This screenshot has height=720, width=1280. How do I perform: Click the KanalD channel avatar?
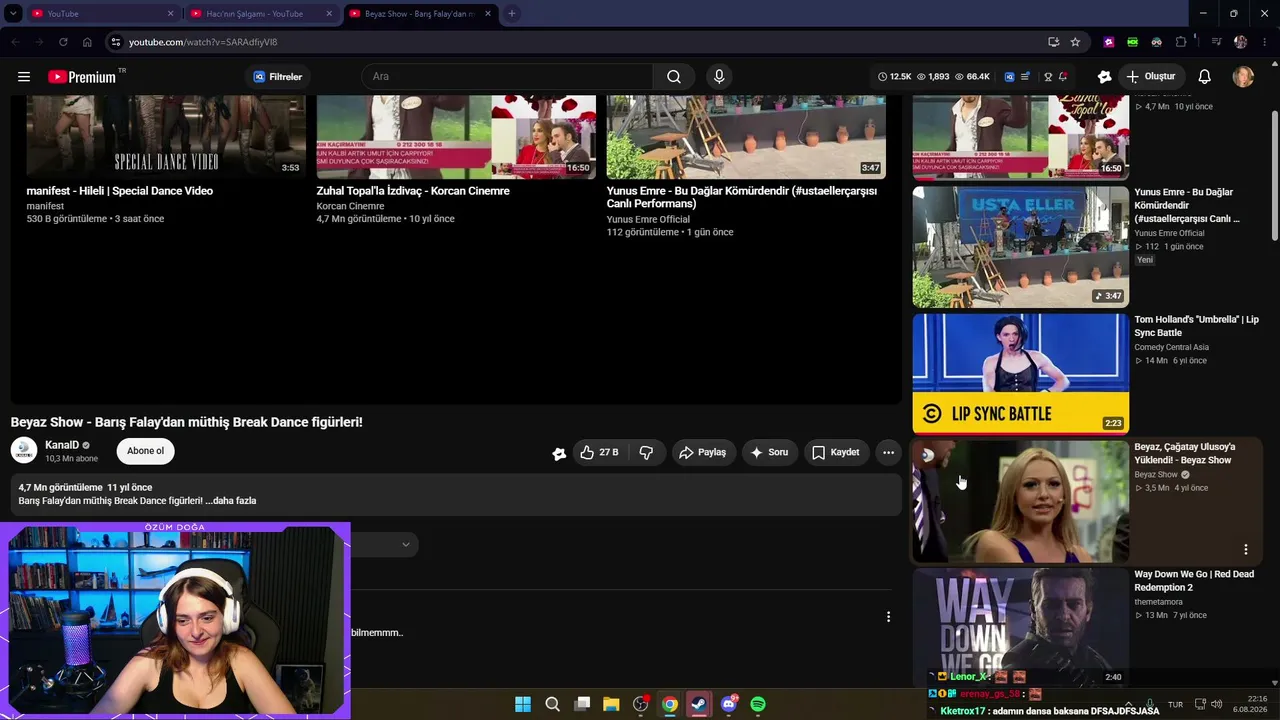click(x=24, y=451)
